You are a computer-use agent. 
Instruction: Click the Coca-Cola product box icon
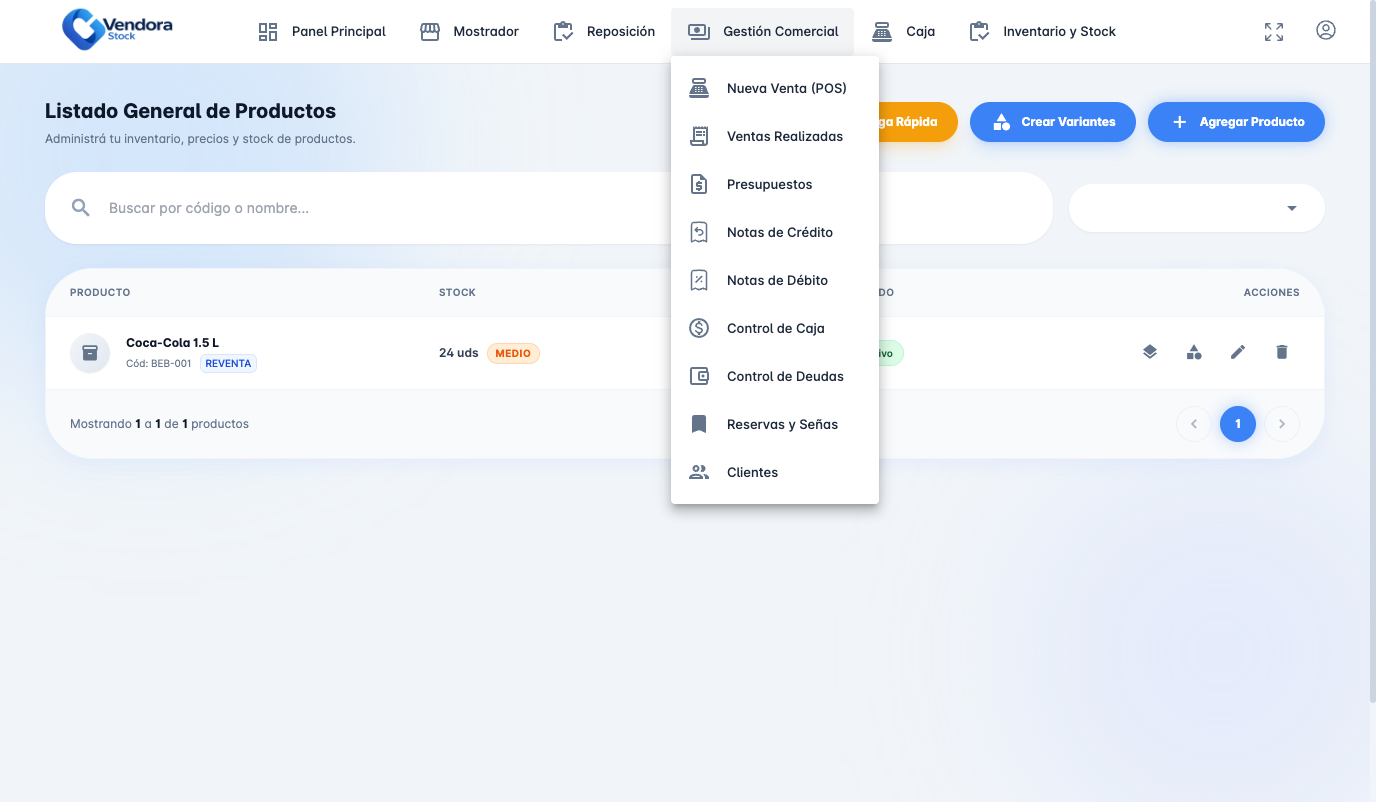click(x=90, y=353)
